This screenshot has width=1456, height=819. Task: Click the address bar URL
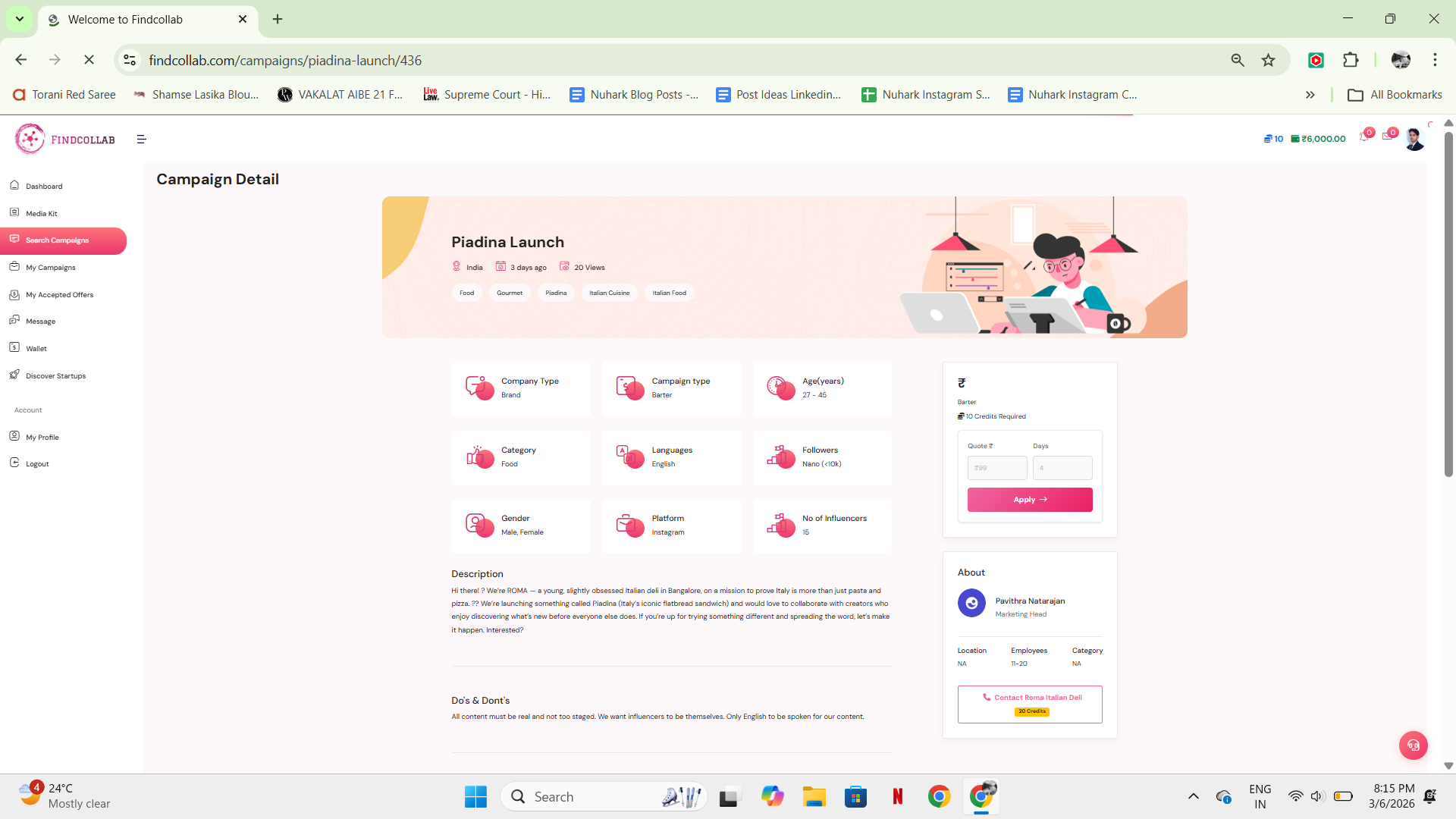pos(285,60)
